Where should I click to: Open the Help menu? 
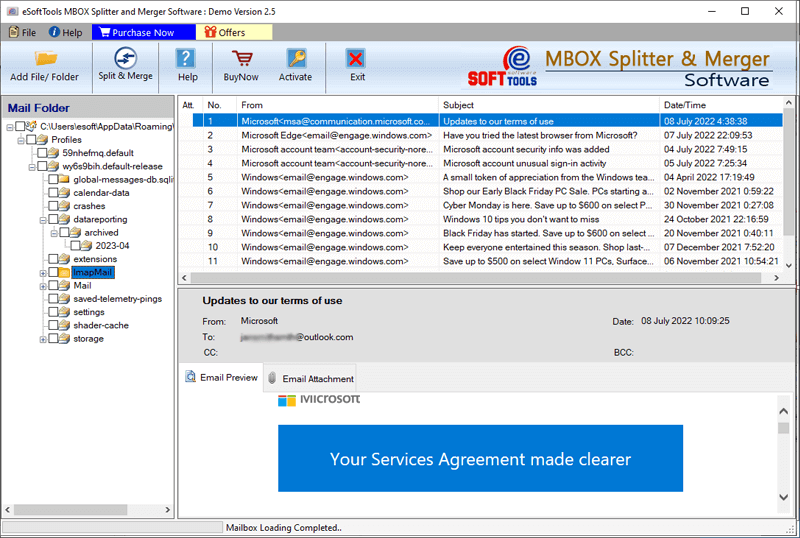pos(65,32)
